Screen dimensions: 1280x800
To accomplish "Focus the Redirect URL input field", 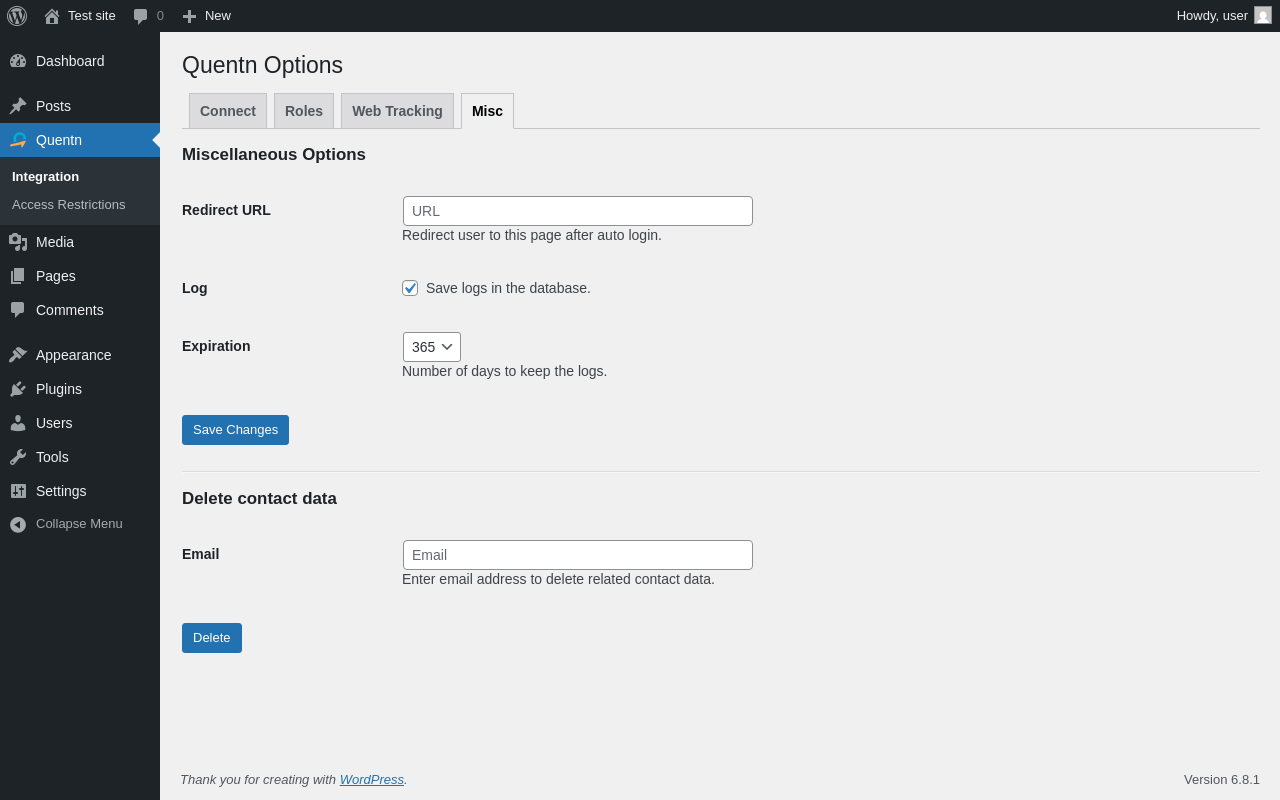I will pos(578,211).
